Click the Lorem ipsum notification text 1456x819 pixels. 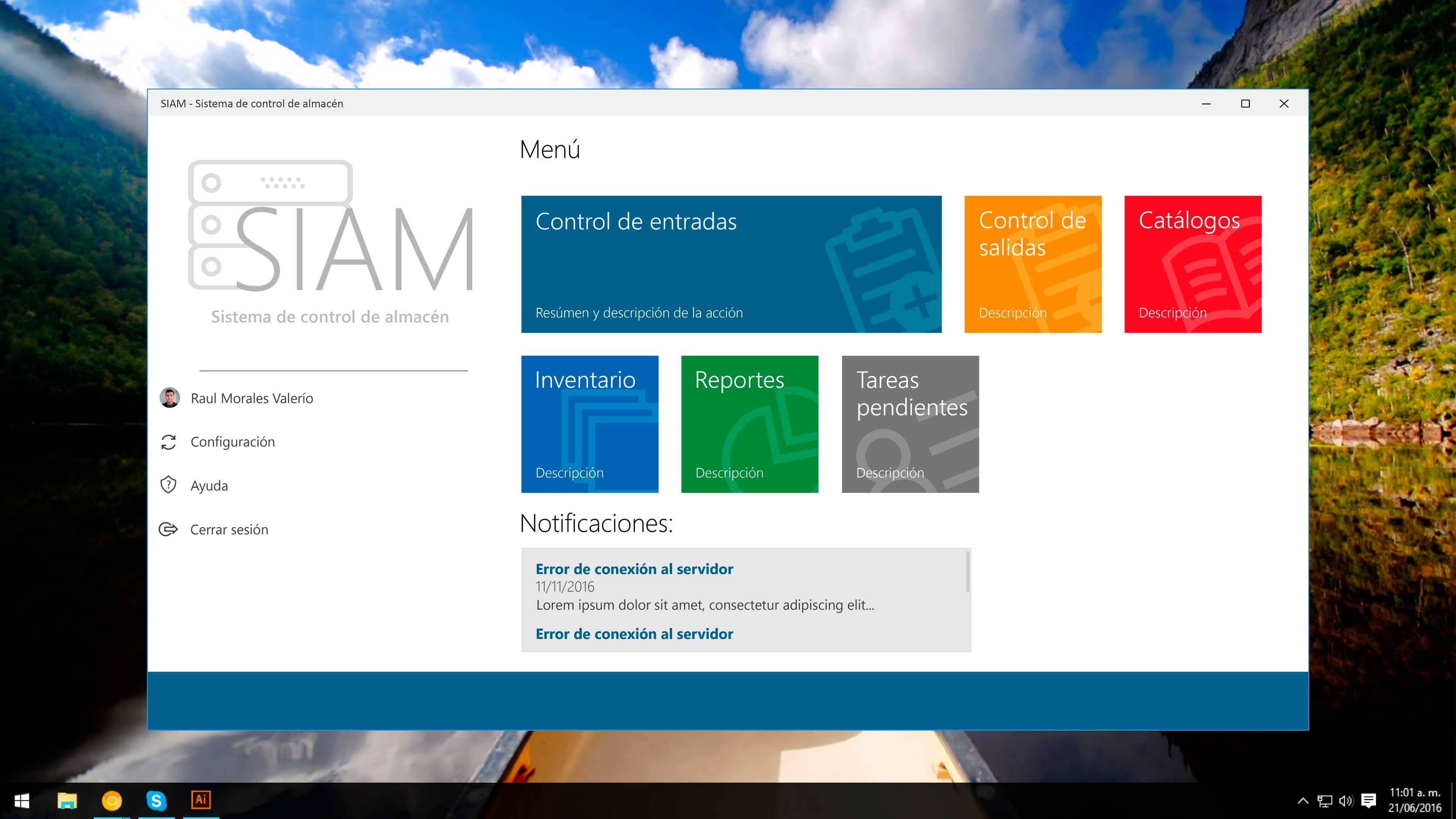pos(705,605)
